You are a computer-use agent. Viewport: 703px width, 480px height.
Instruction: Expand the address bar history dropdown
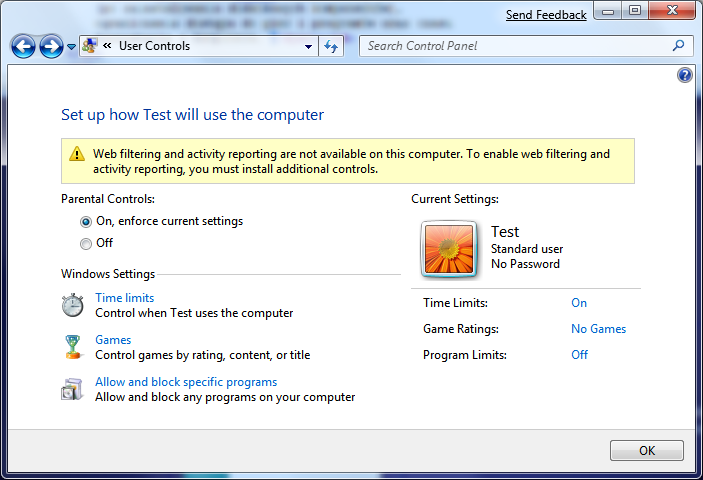tap(308, 46)
